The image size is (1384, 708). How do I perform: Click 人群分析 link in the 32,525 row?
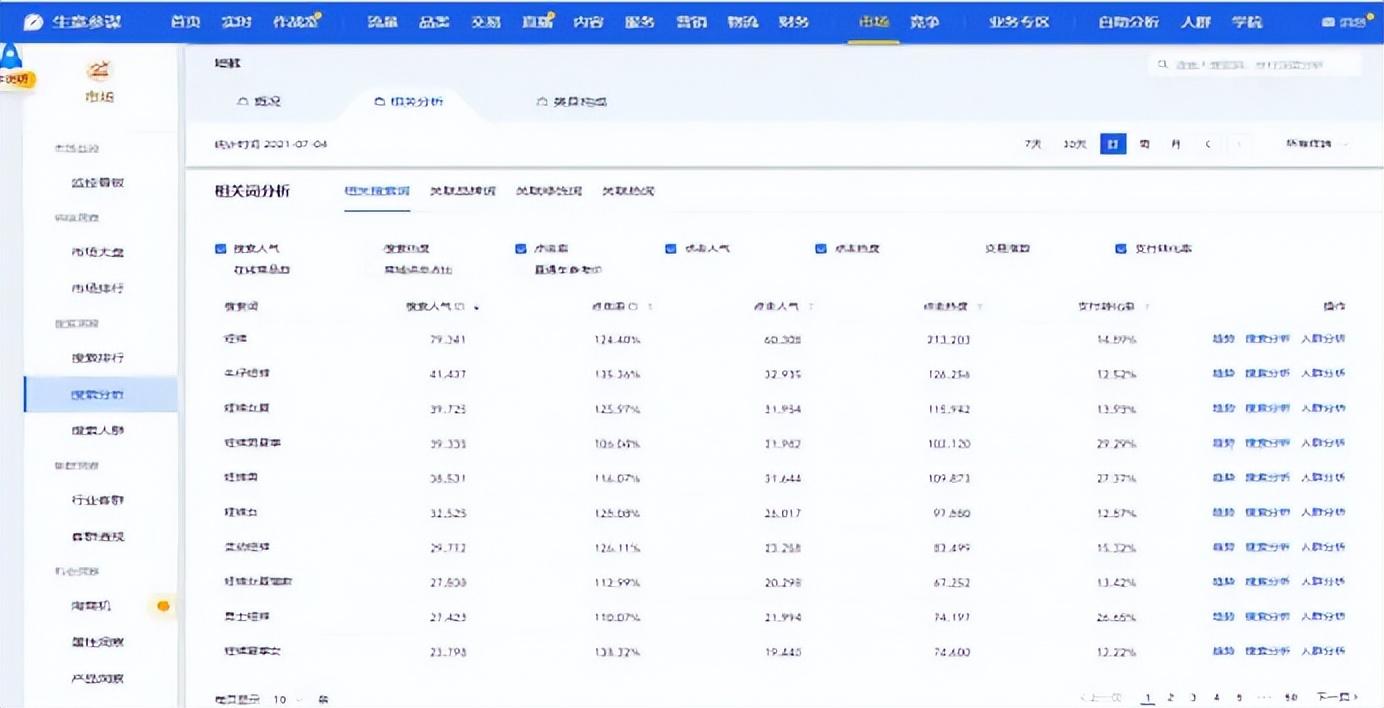coord(1322,512)
